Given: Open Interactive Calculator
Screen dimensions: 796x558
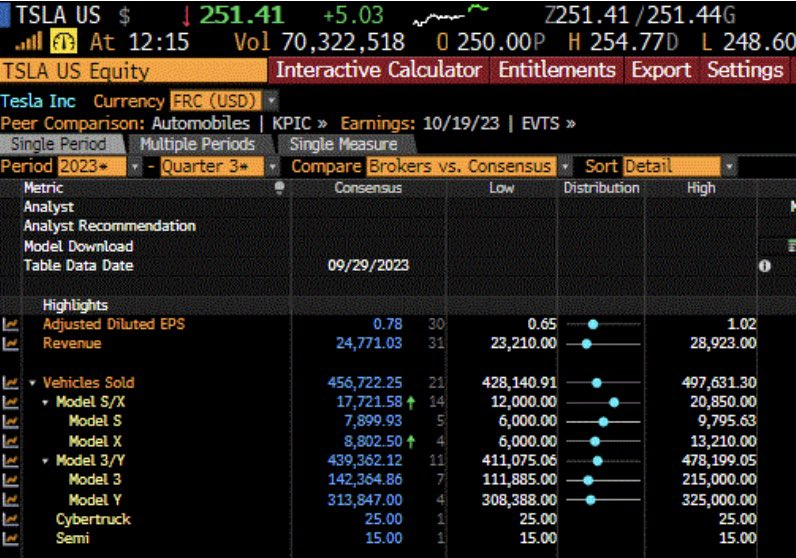Looking at the screenshot, I should tap(378, 70).
